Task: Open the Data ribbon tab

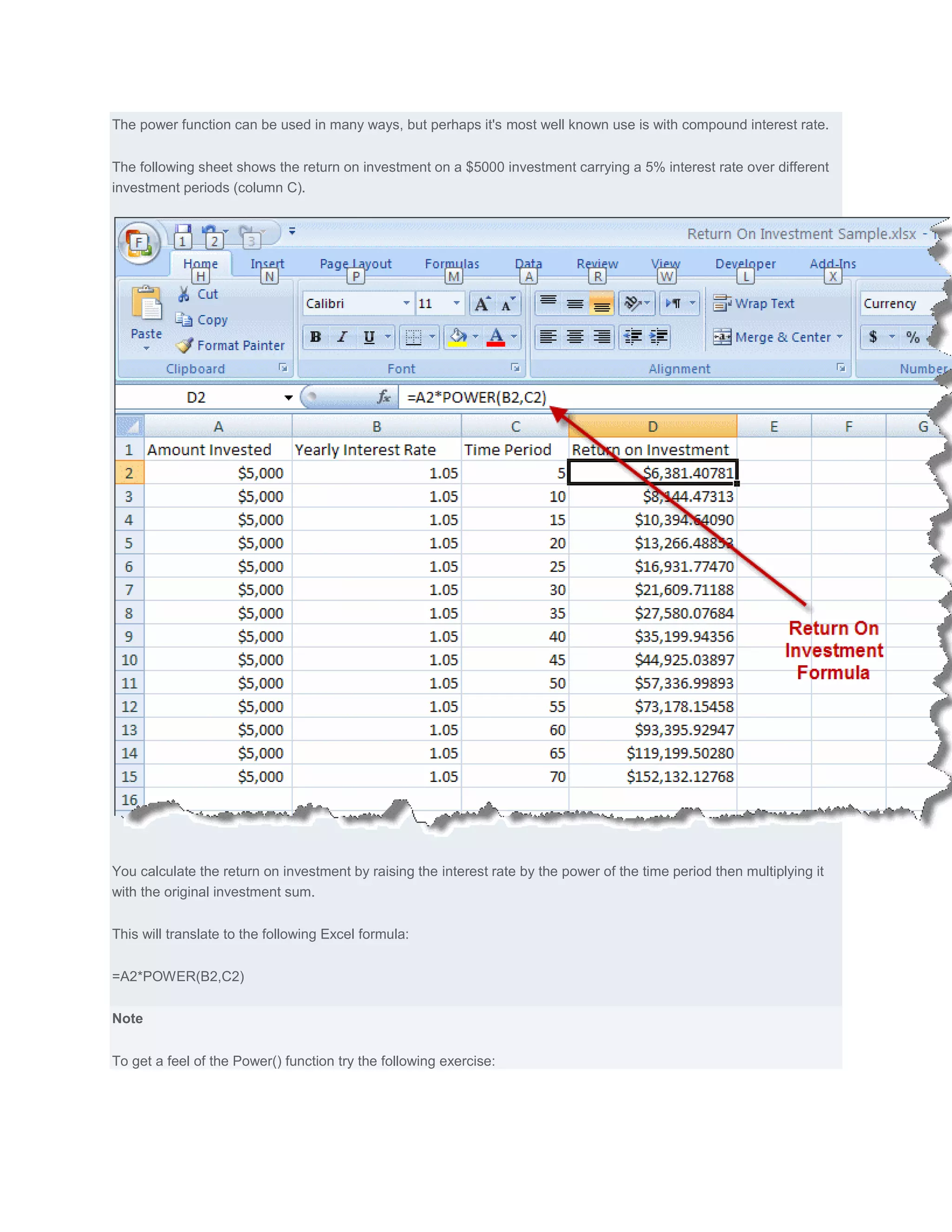Action: 529,264
